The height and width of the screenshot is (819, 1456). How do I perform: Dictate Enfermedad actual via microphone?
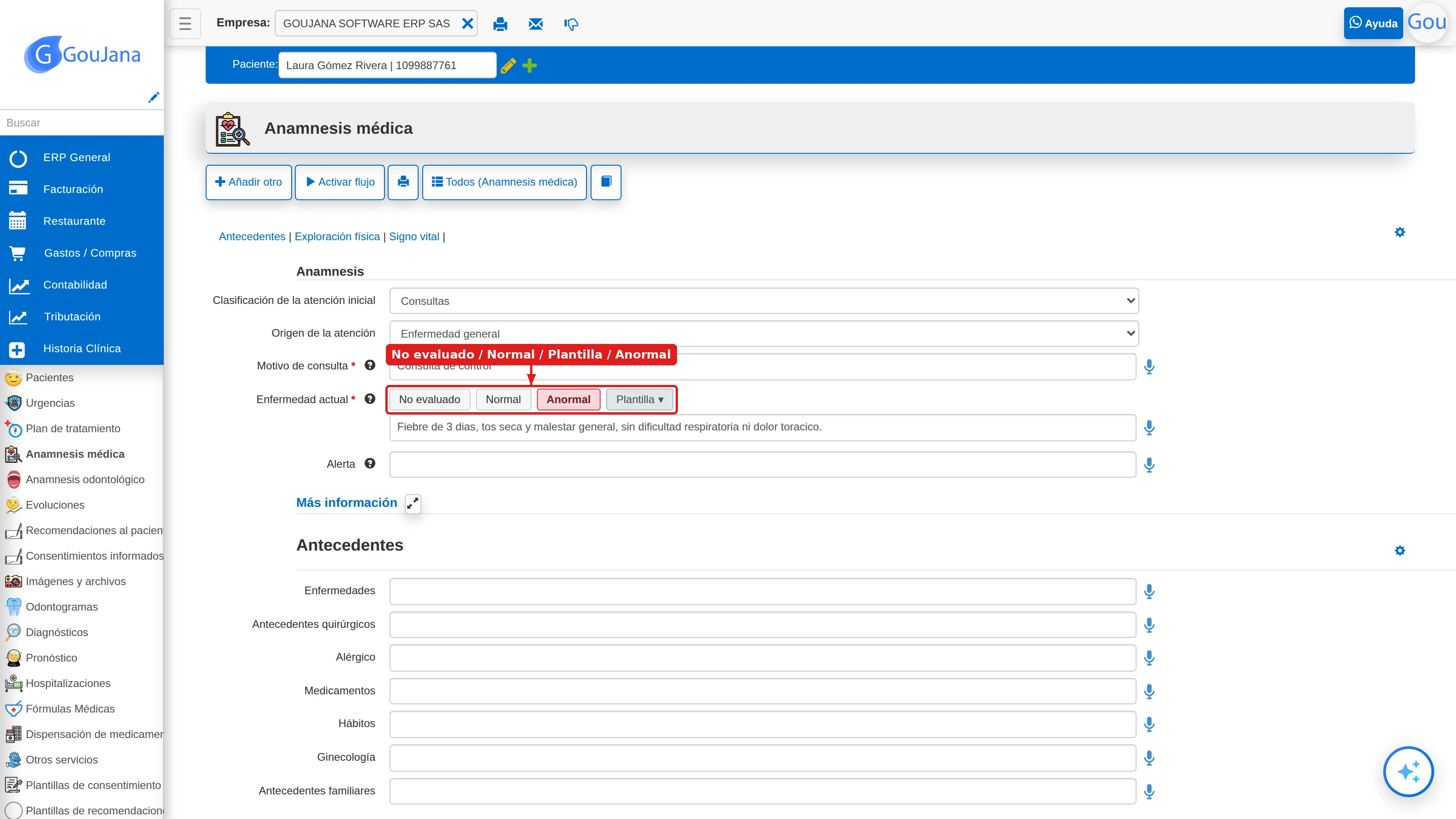point(1149,428)
